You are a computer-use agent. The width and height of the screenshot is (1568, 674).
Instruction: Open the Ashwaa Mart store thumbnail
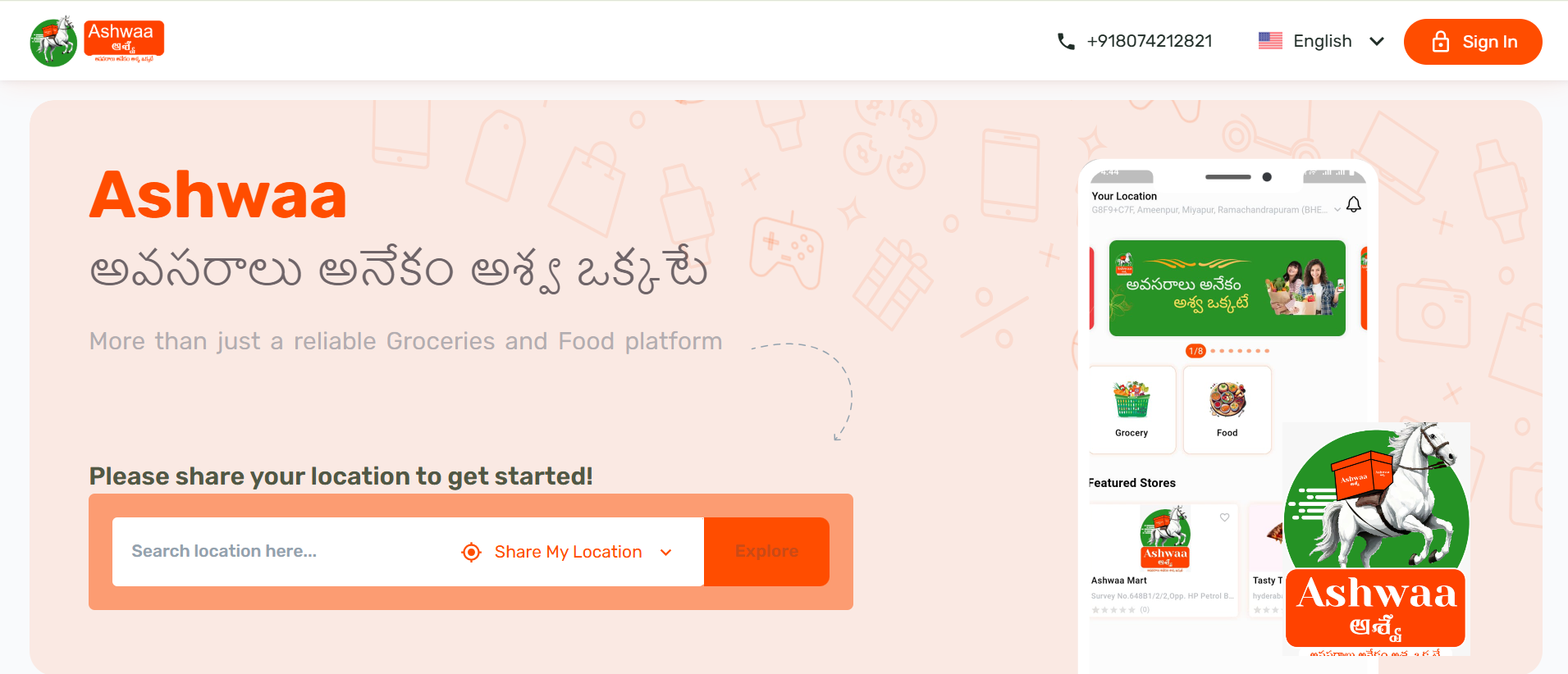[x=1165, y=539]
